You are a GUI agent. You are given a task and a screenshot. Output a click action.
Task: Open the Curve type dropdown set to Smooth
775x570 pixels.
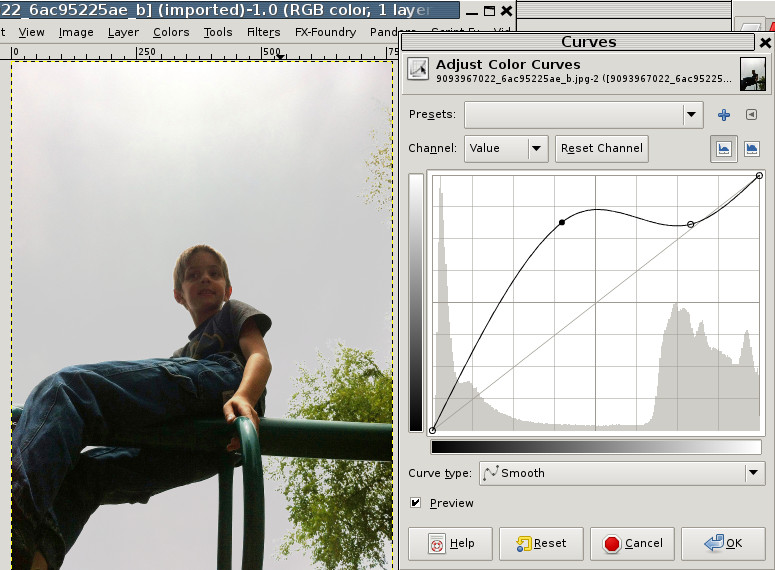tap(622, 473)
